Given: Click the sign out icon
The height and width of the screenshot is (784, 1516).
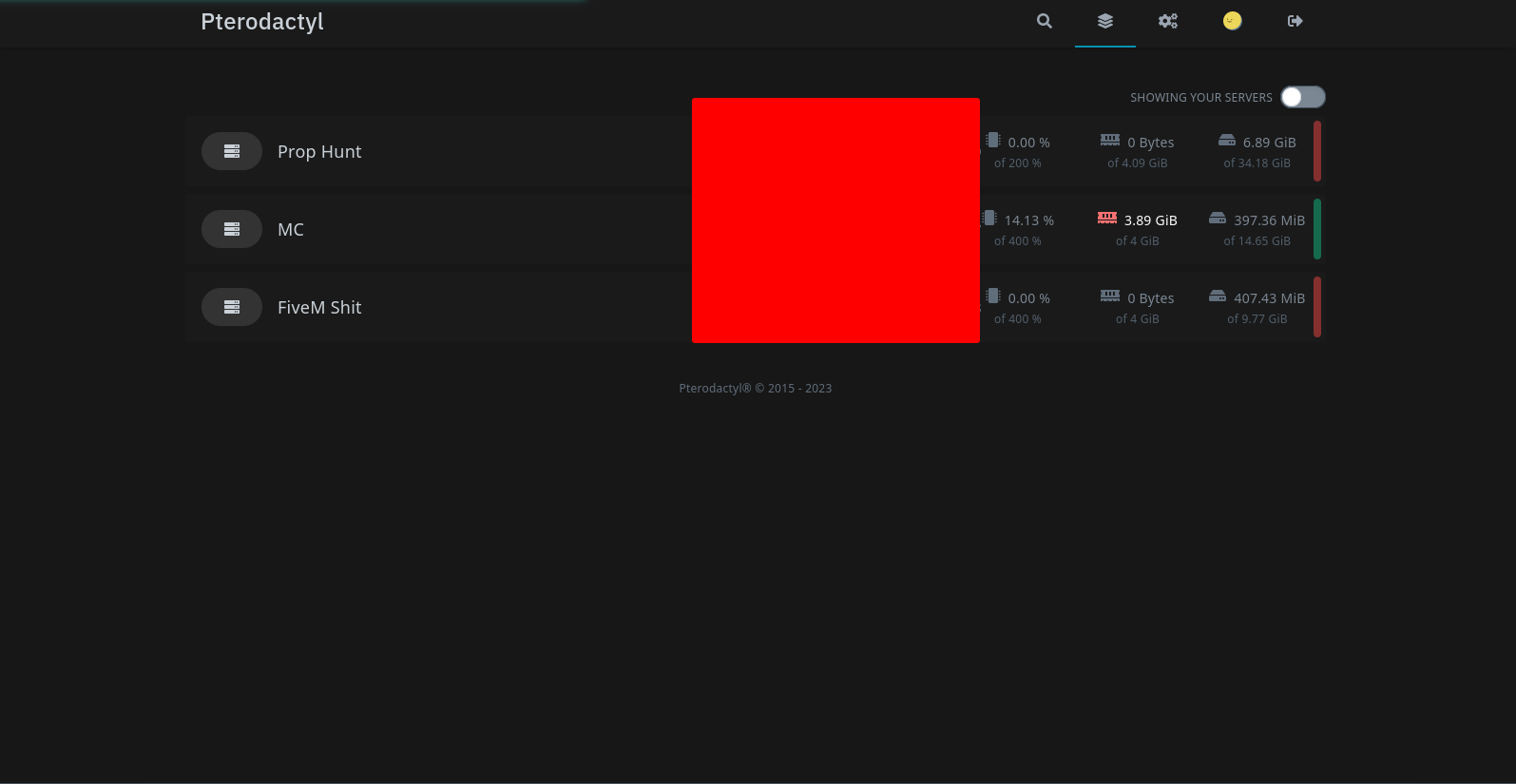Looking at the screenshot, I should point(1295,21).
